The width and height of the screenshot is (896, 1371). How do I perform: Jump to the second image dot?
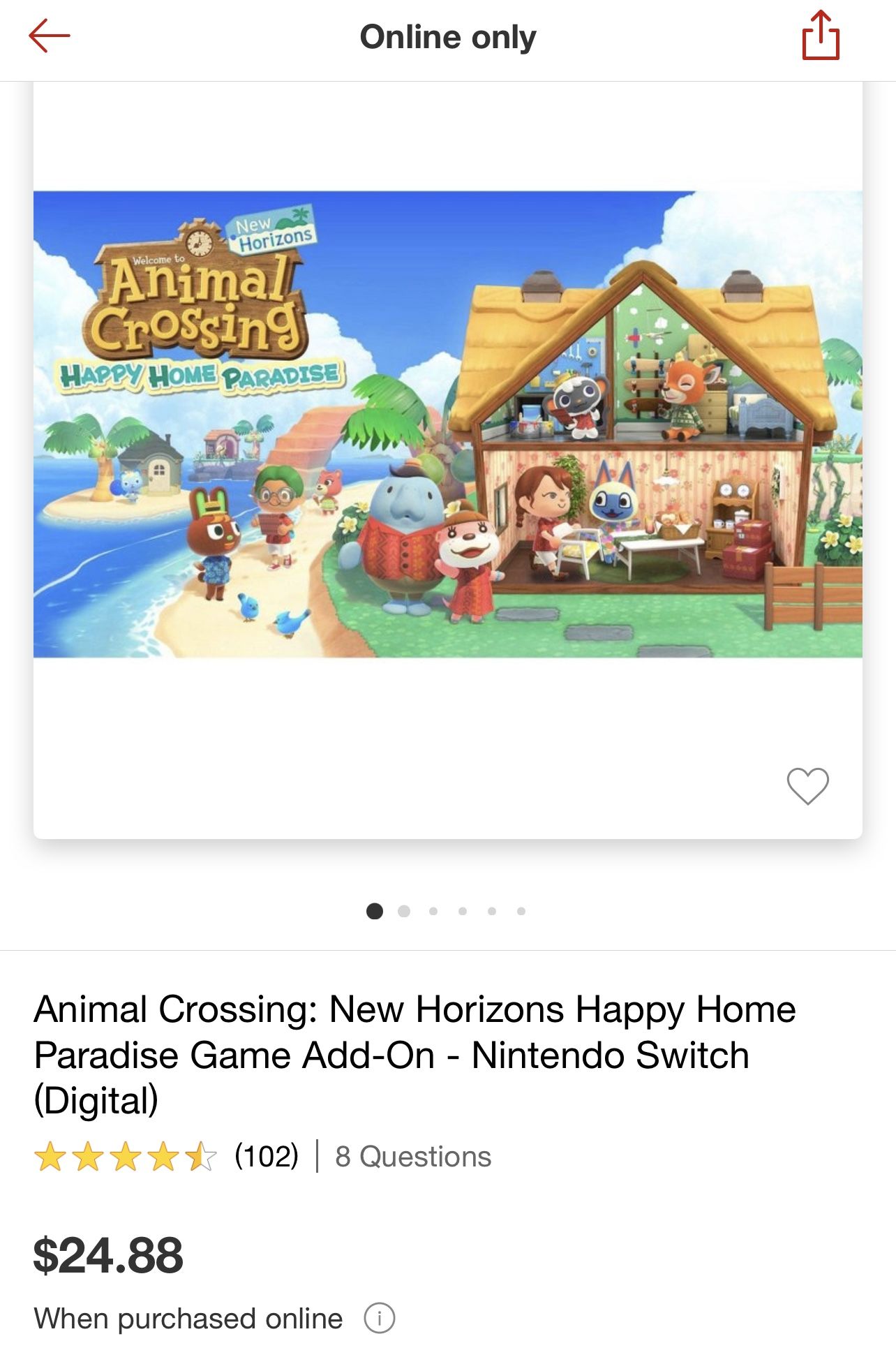[x=404, y=911]
